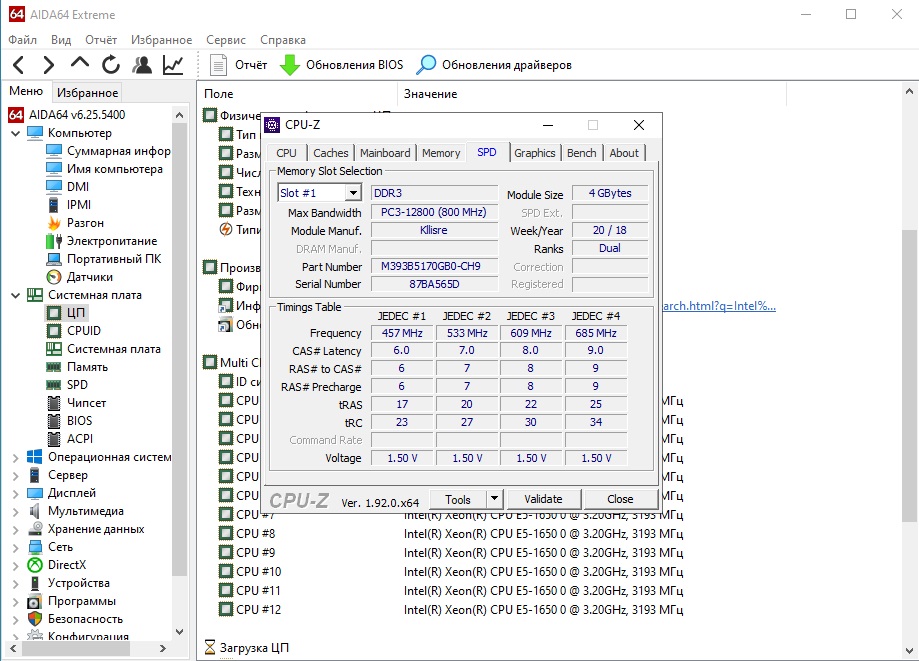Image resolution: width=919 pixels, height=661 pixels.
Task: Navigate up one level with the up arrow icon
Action: 80,63
